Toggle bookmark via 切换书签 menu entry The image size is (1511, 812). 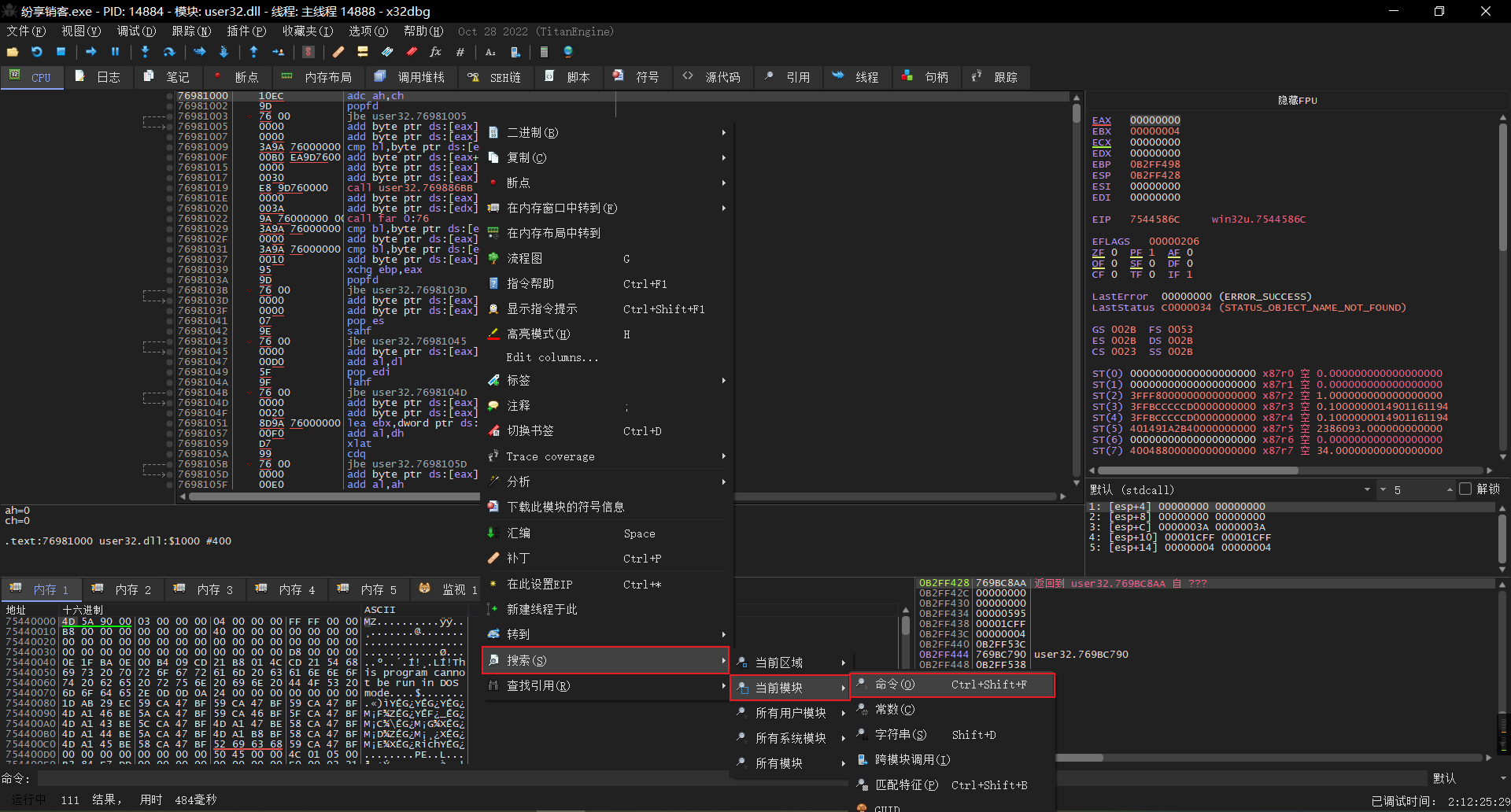[530, 431]
